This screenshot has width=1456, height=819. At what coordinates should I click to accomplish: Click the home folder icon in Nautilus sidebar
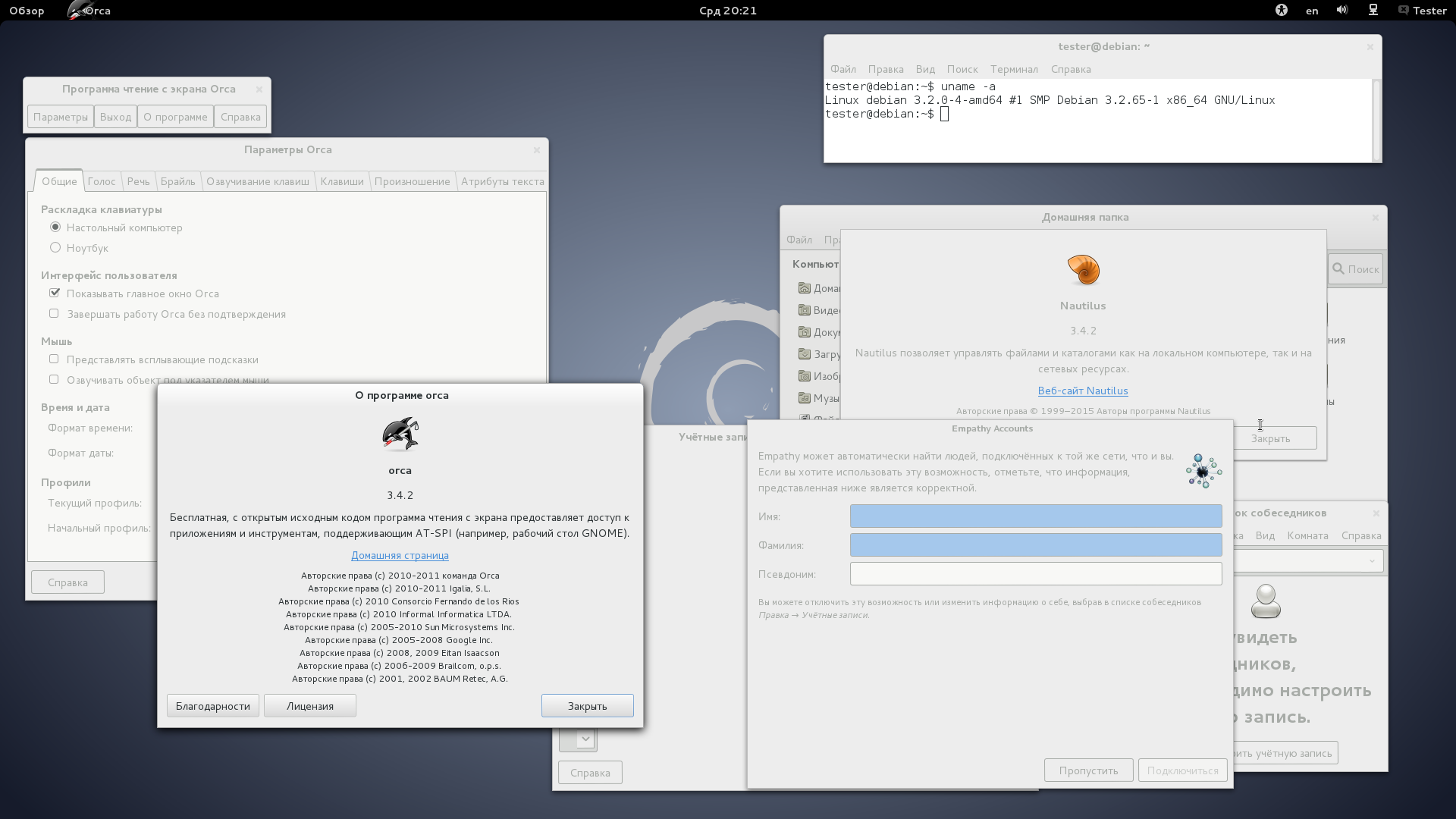pos(804,288)
